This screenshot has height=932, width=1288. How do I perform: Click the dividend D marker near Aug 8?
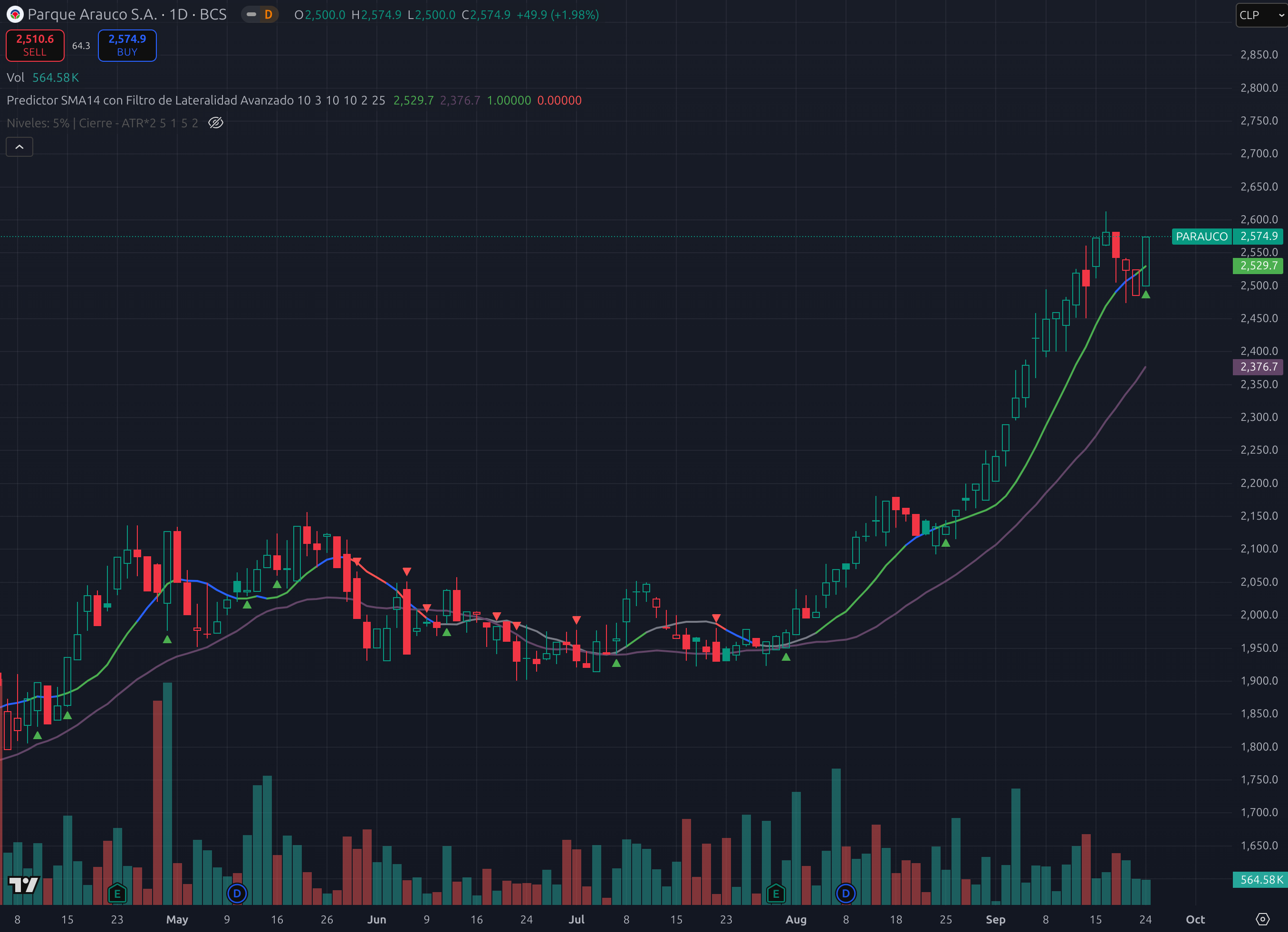point(846,894)
